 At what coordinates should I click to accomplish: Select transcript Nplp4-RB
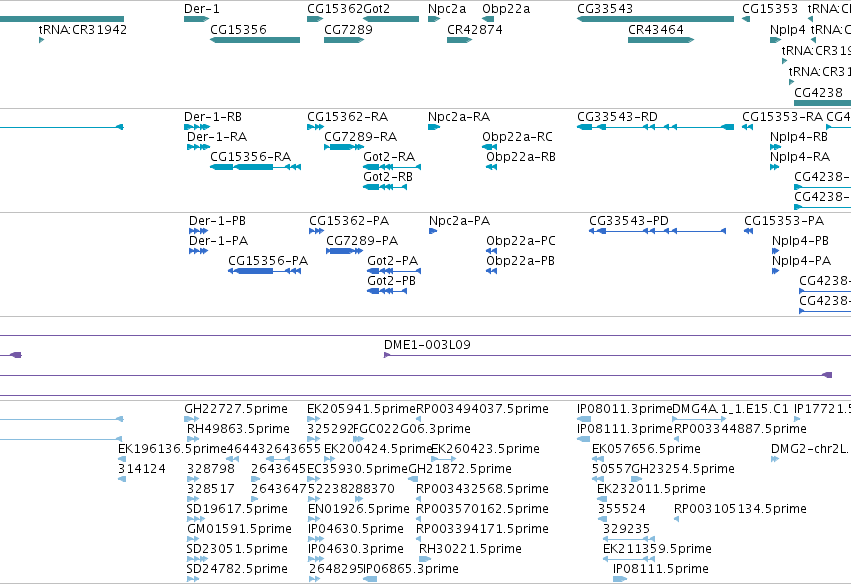(x=775, y=147)
